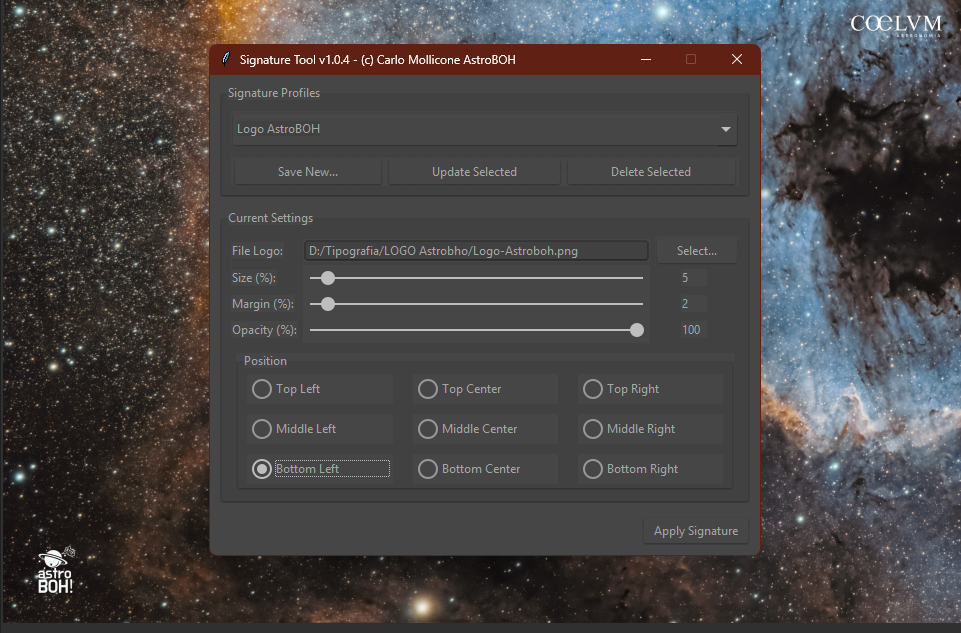The height and width of the screenshot is (633, 961).
Task: Click the astroBOH logo watermark on image
Action: click(x=56, y=568)
